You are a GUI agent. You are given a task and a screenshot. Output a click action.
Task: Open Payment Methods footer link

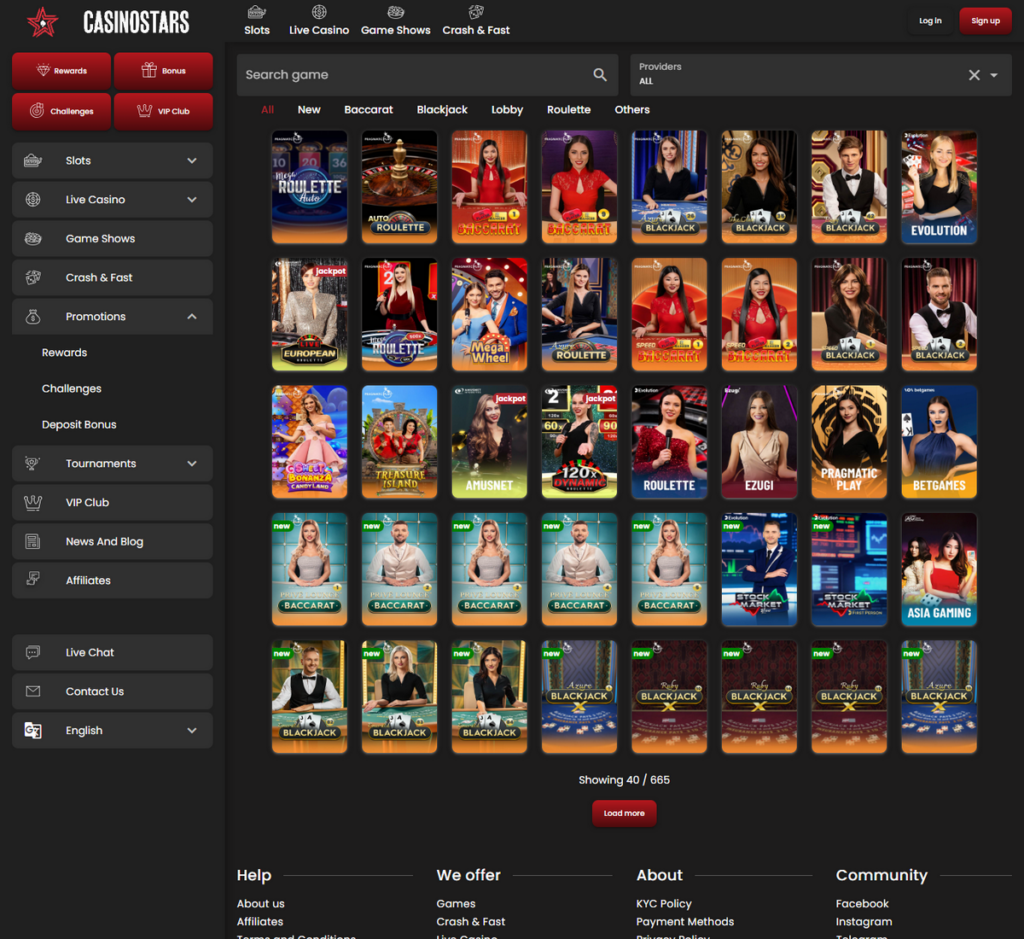click(685, 921)
